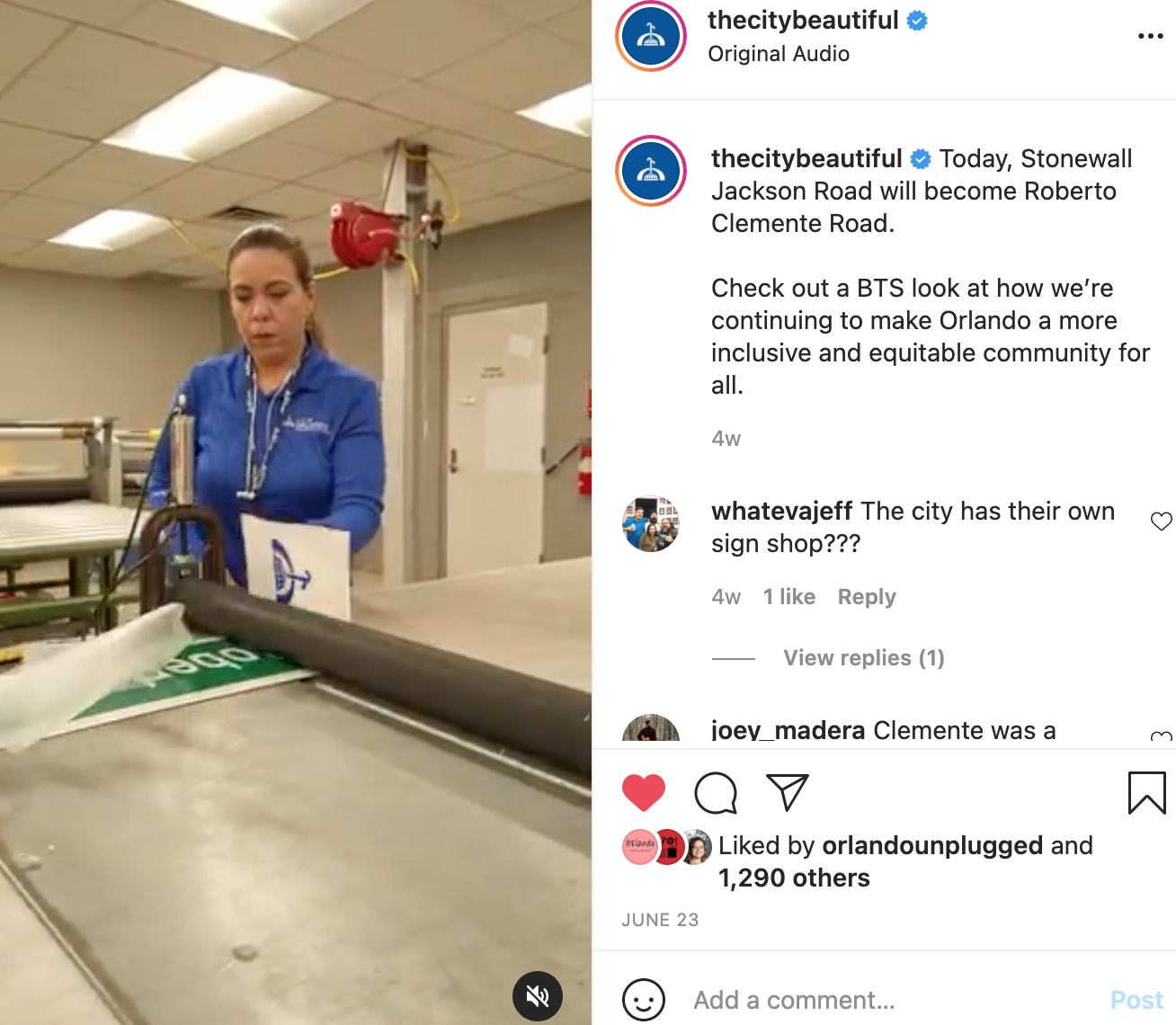Unlike the post with the red heart

point(644,792)
